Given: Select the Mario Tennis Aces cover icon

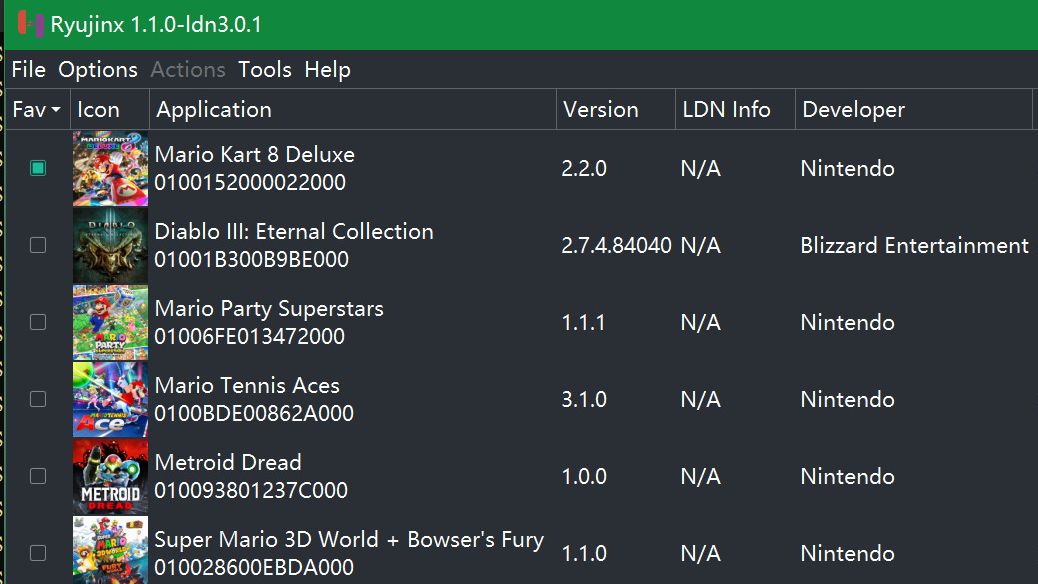Looking at the screenshot, I should 111,399.
